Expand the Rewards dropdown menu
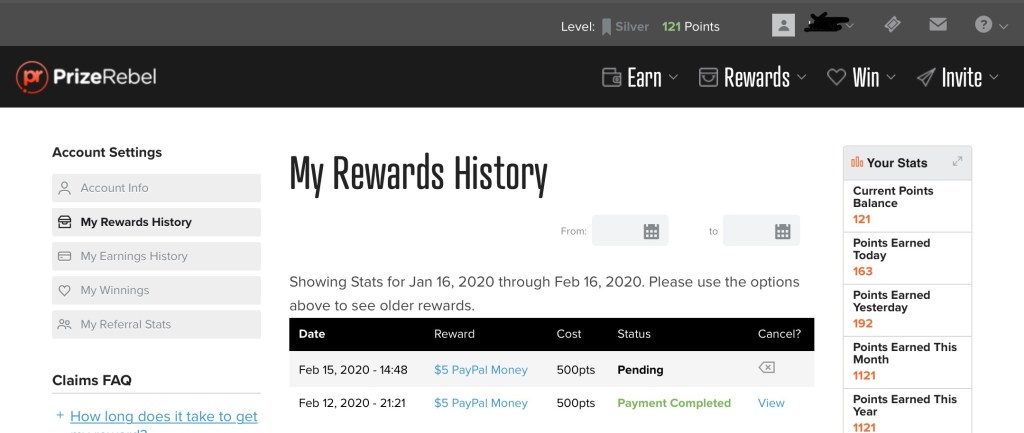 pos(753,77)
